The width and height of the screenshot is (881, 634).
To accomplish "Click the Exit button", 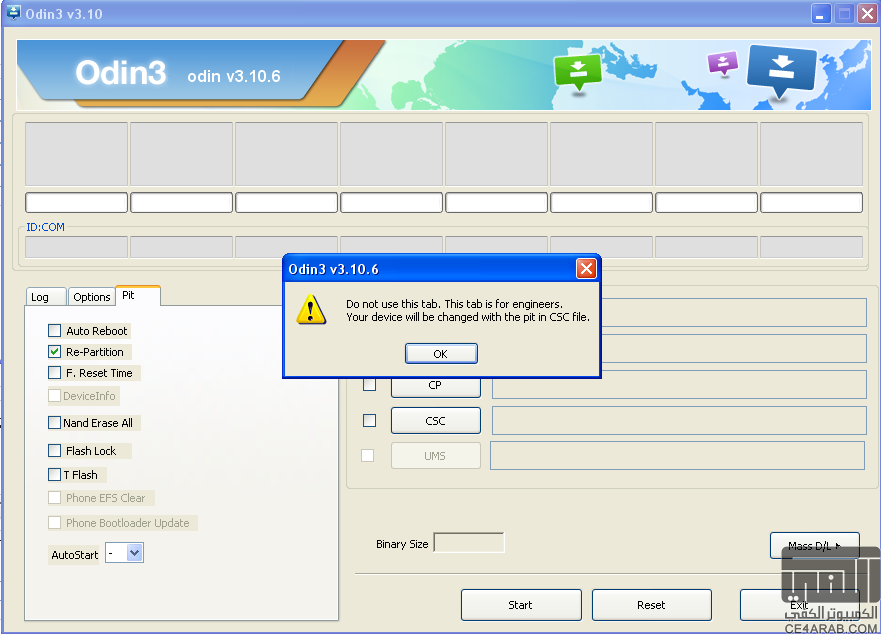I will [x=800, y=605].
